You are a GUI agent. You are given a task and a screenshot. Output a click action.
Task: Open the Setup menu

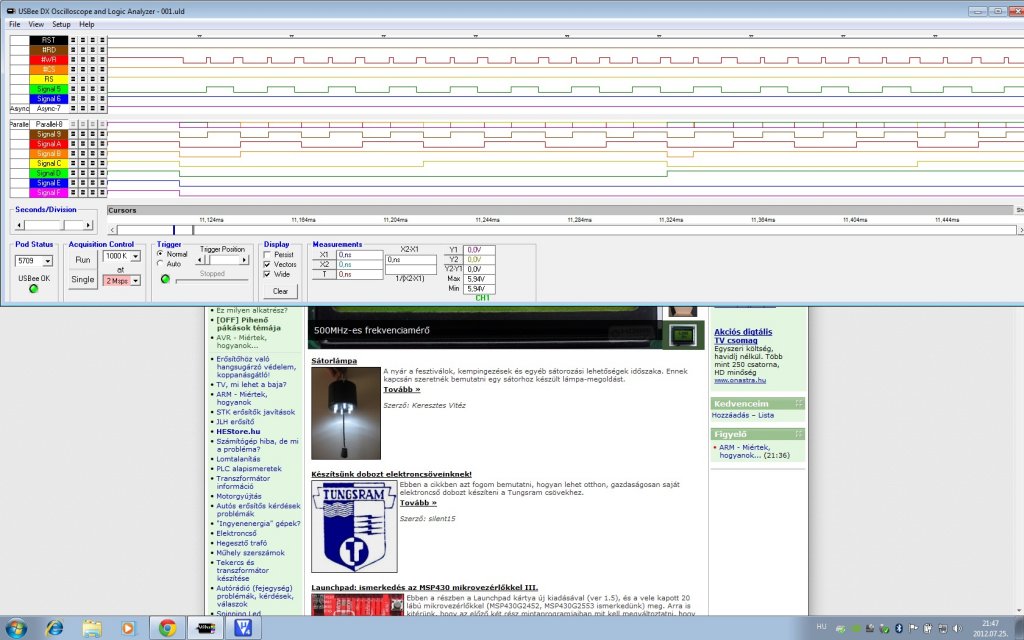tap(61, 24)
